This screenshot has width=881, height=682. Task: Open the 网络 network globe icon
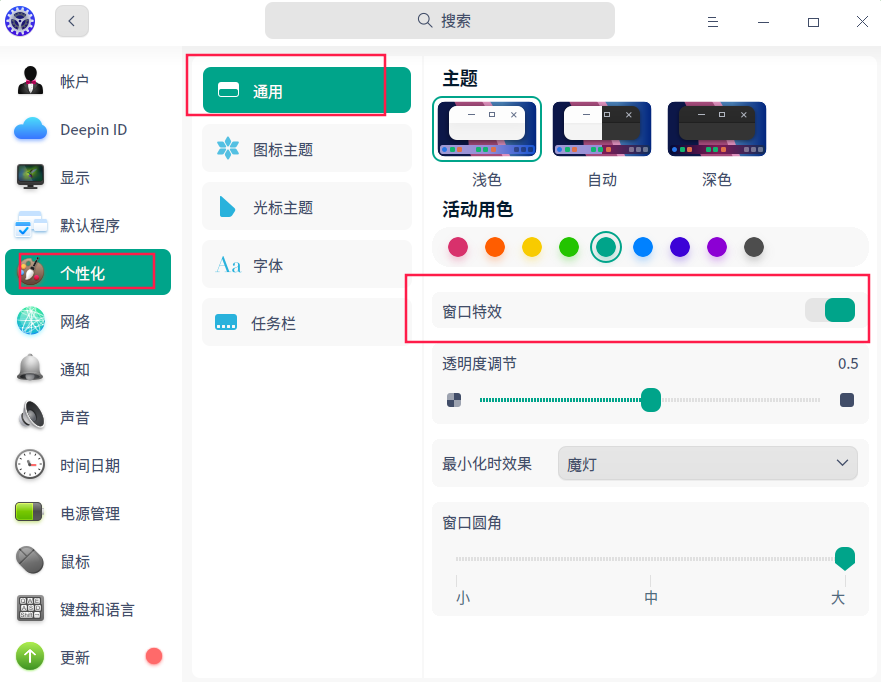click(30, 321)
